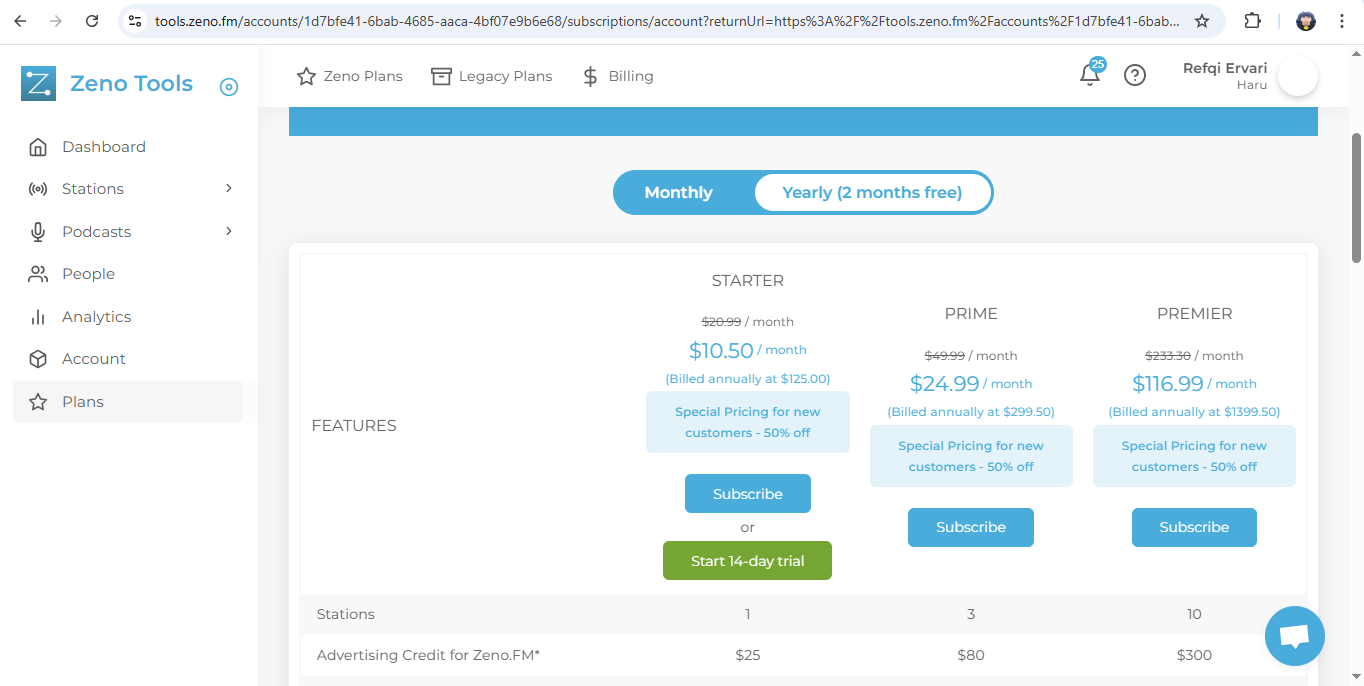Click the user profile avatar
The image size is (1364, 686).
pos(1297,76)
